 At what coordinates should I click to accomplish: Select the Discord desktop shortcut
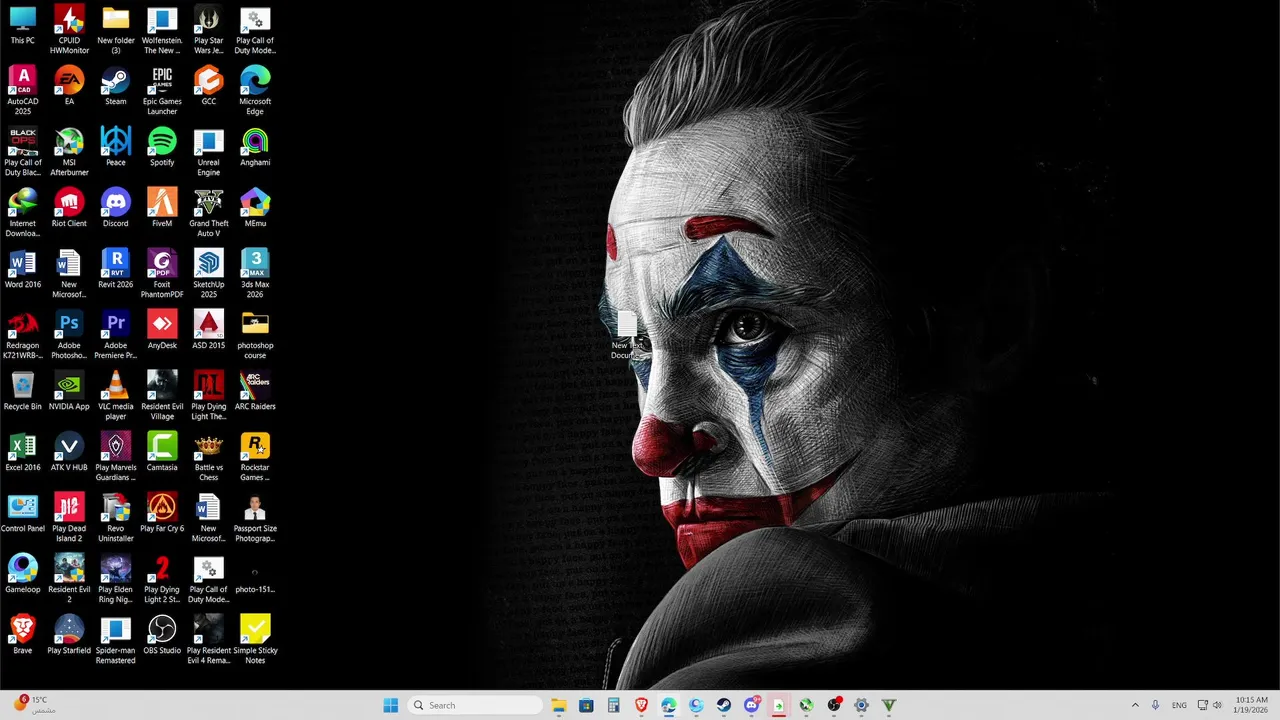(x=116, y=208)
